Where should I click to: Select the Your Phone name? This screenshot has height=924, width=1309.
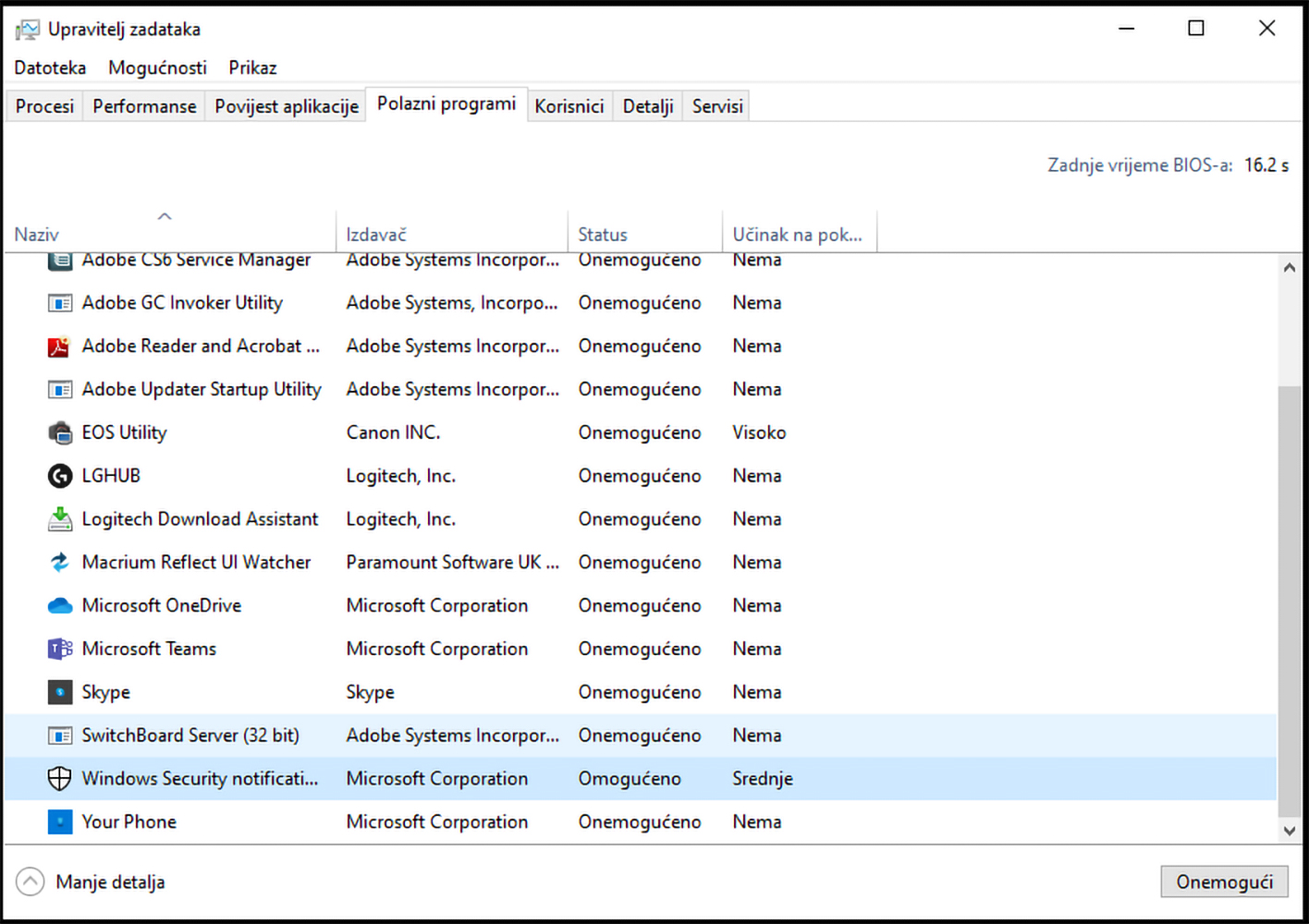click(x=128, y=821)
